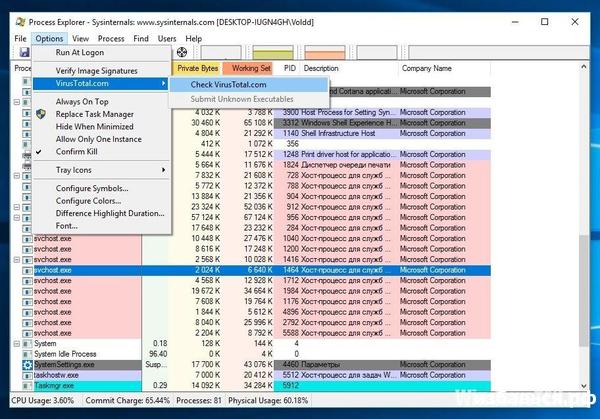The height and width of the screenshot is (419, 600).
Task: Sort by Company Name column header
Action: [x=444, y=68]
